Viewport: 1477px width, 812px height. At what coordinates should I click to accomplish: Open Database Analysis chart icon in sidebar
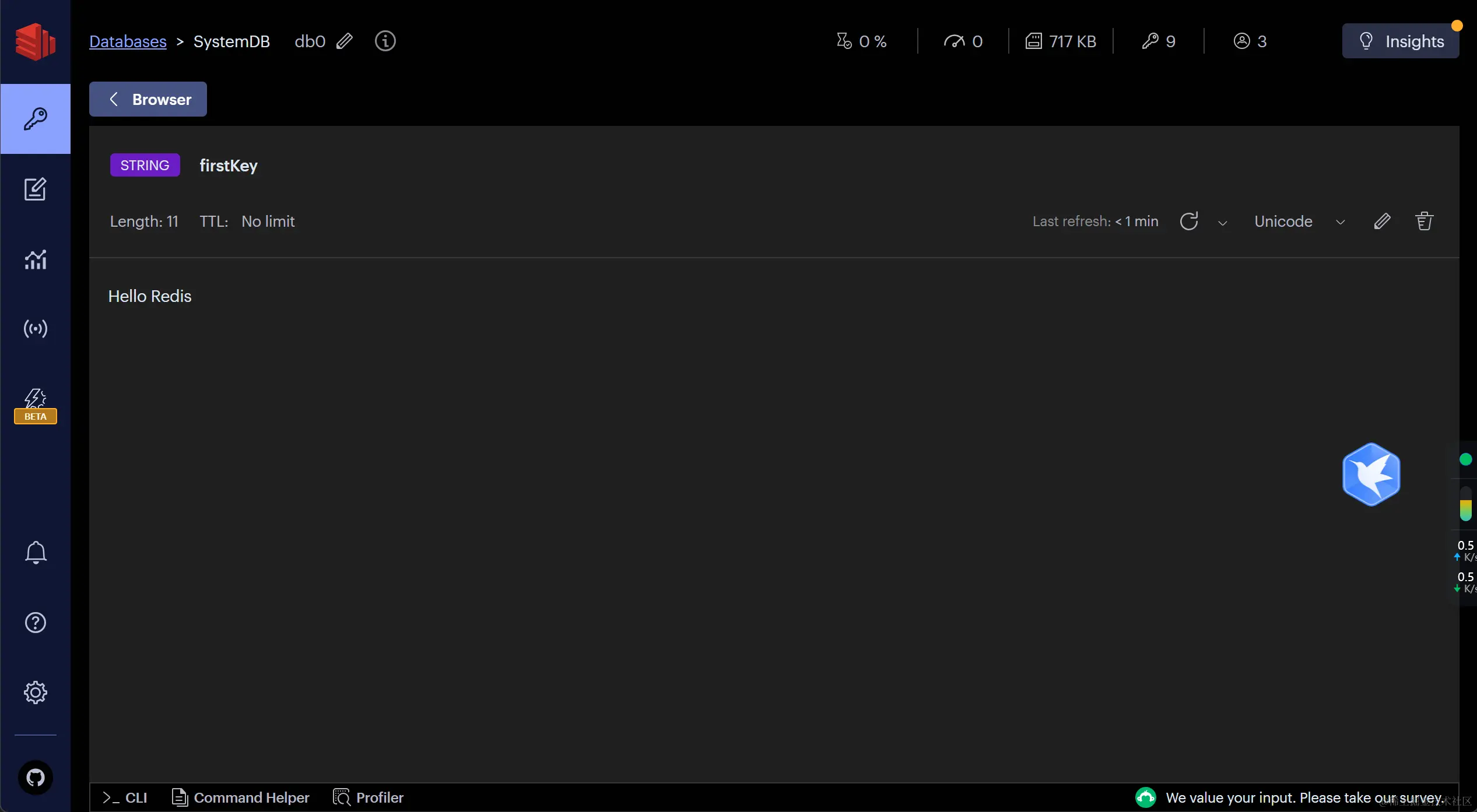(x=35, y=259)
